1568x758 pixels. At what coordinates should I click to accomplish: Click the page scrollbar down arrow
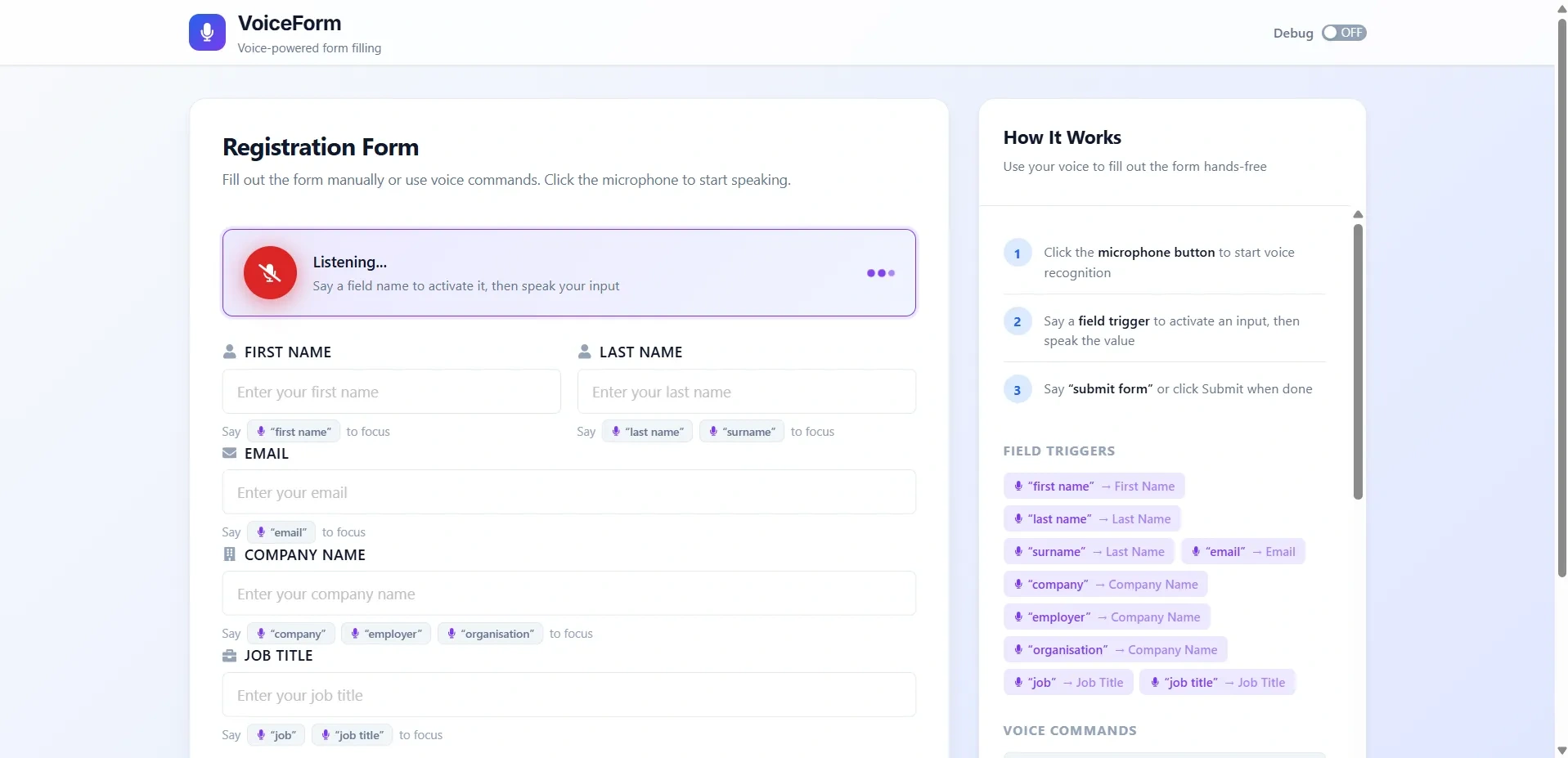1561,750
